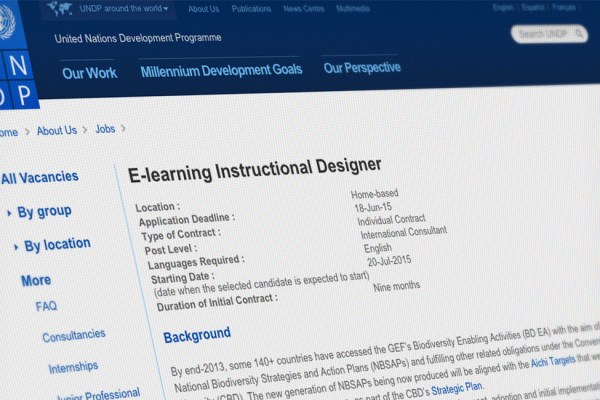Go to Home breadcrumb
This screenshot has width=600, height=400.
(x=8, y=132)
